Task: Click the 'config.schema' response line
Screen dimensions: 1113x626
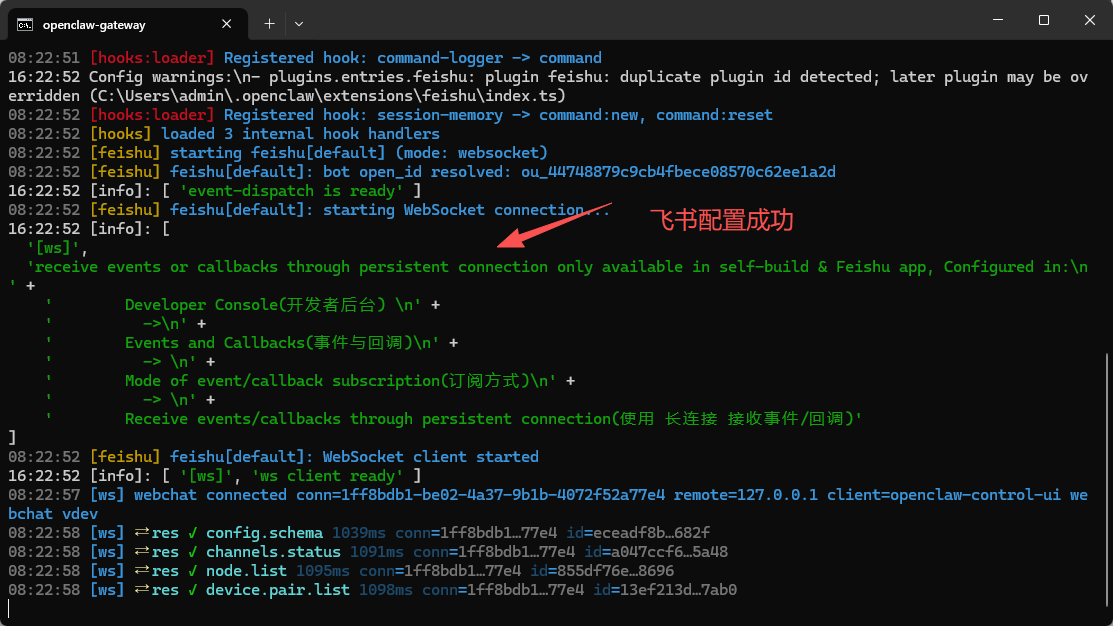Action: point(358,533)
